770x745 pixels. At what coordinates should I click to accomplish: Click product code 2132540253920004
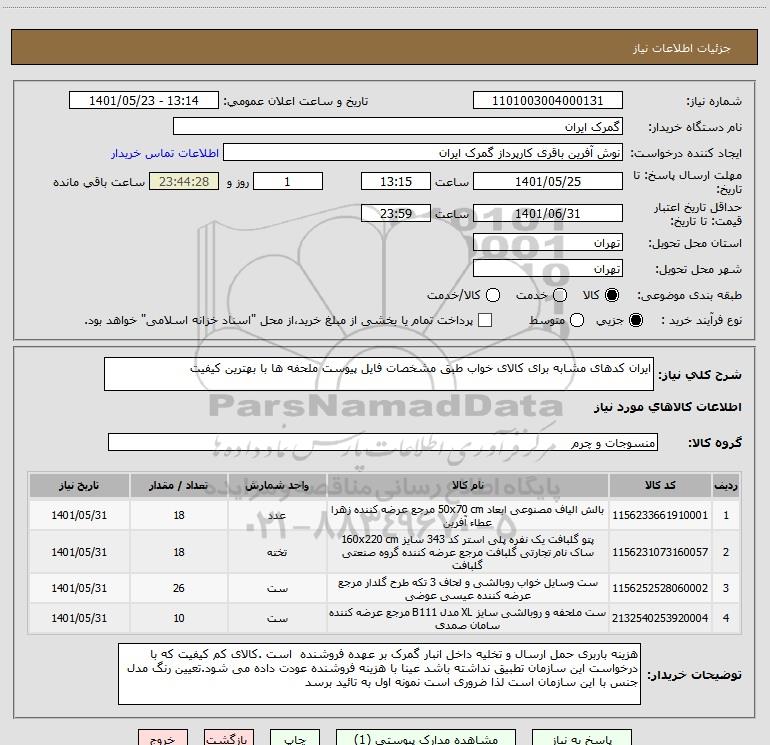coord(660,618)
